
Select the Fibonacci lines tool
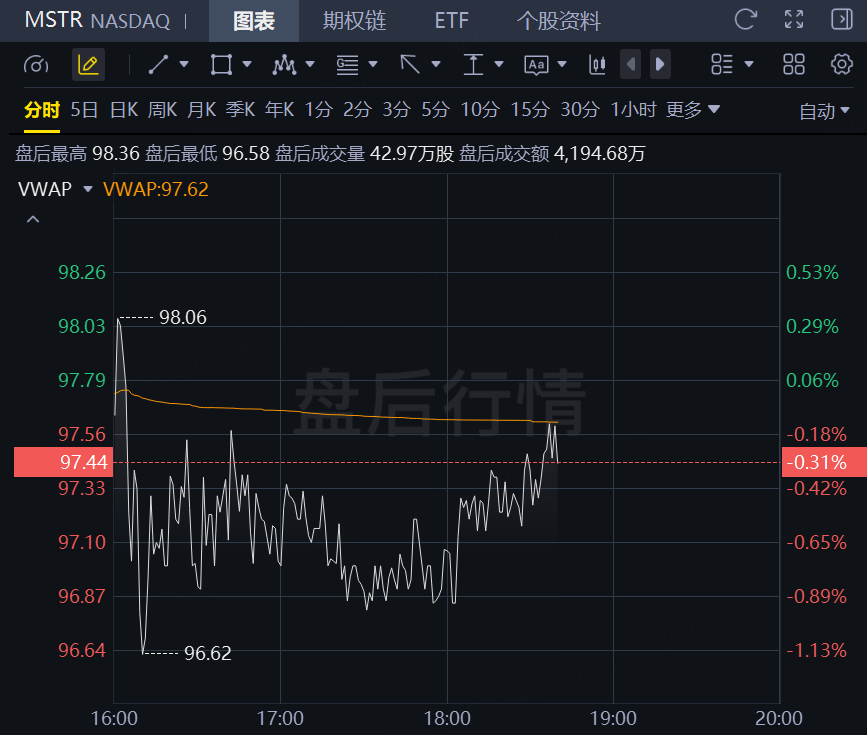click(x=347, y=65)
